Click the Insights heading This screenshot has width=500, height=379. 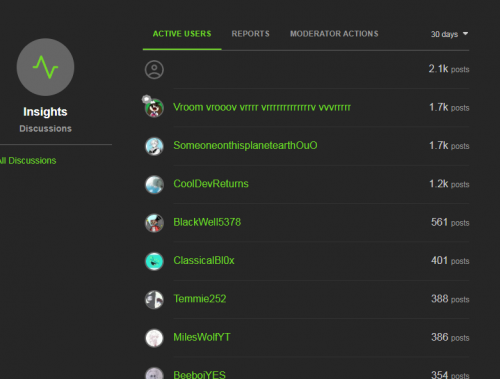pyautogui.click(x=45, y=112)
